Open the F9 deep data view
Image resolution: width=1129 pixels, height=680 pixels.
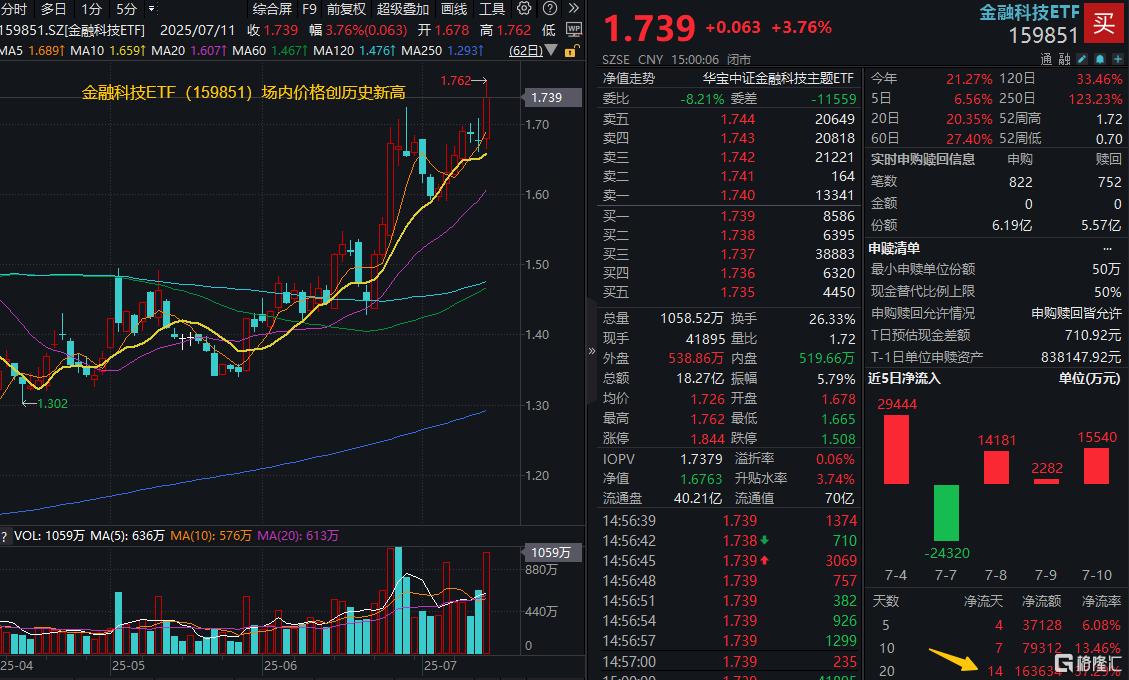pyautogui.click(x=309, y=9)
